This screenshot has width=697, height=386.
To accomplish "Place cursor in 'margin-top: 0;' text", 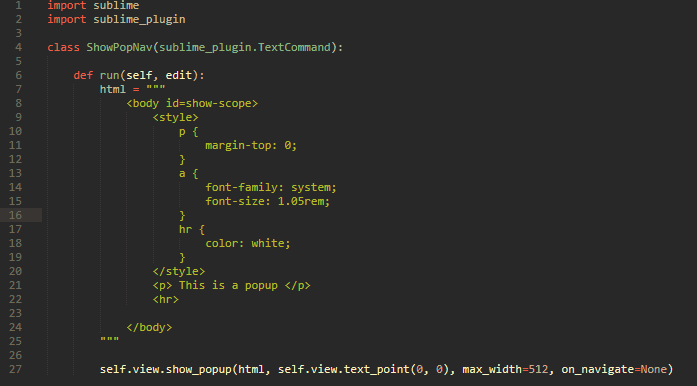I will 251,145.
